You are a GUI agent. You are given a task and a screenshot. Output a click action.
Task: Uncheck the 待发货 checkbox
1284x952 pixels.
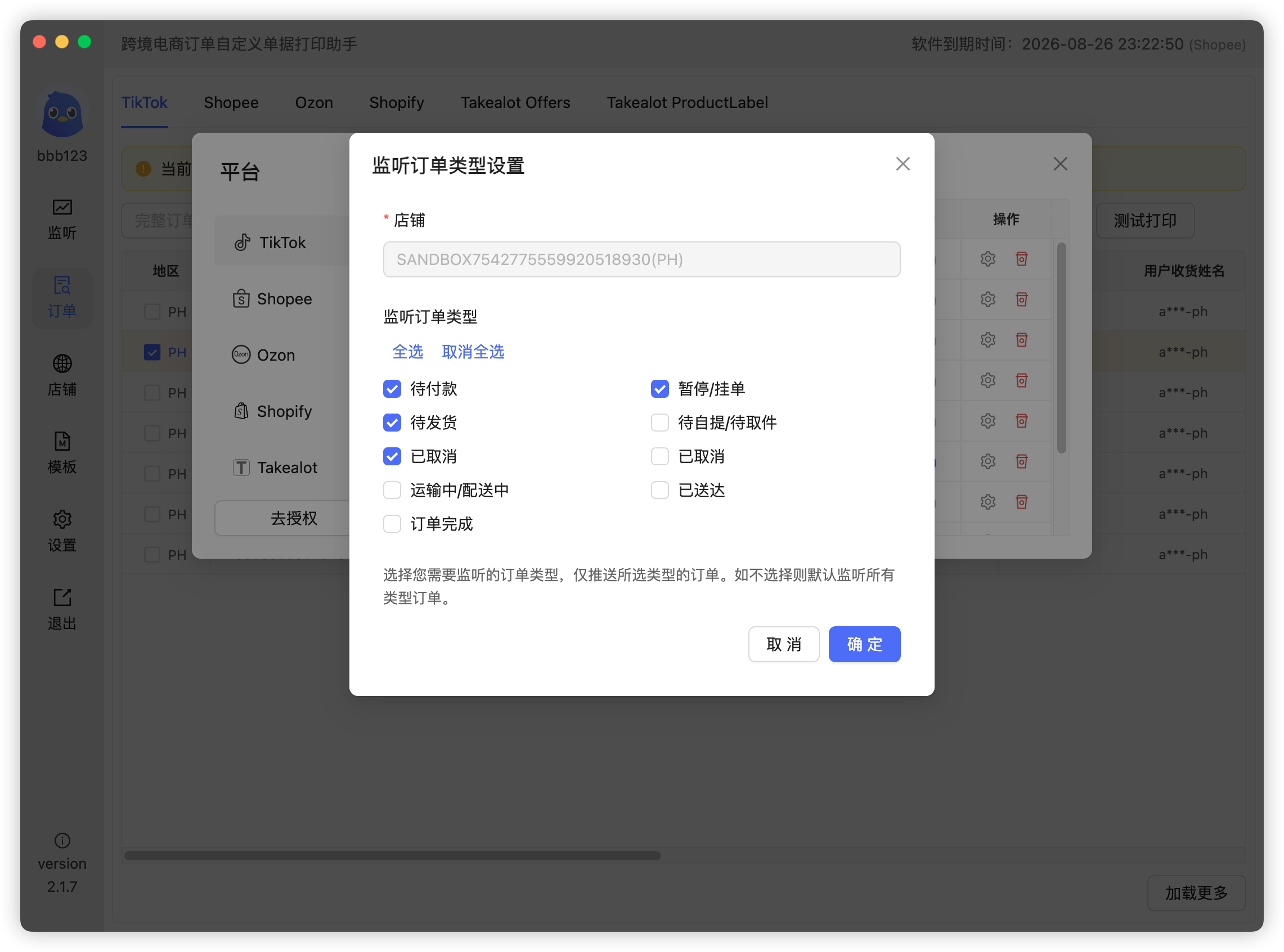pos(392,423)
